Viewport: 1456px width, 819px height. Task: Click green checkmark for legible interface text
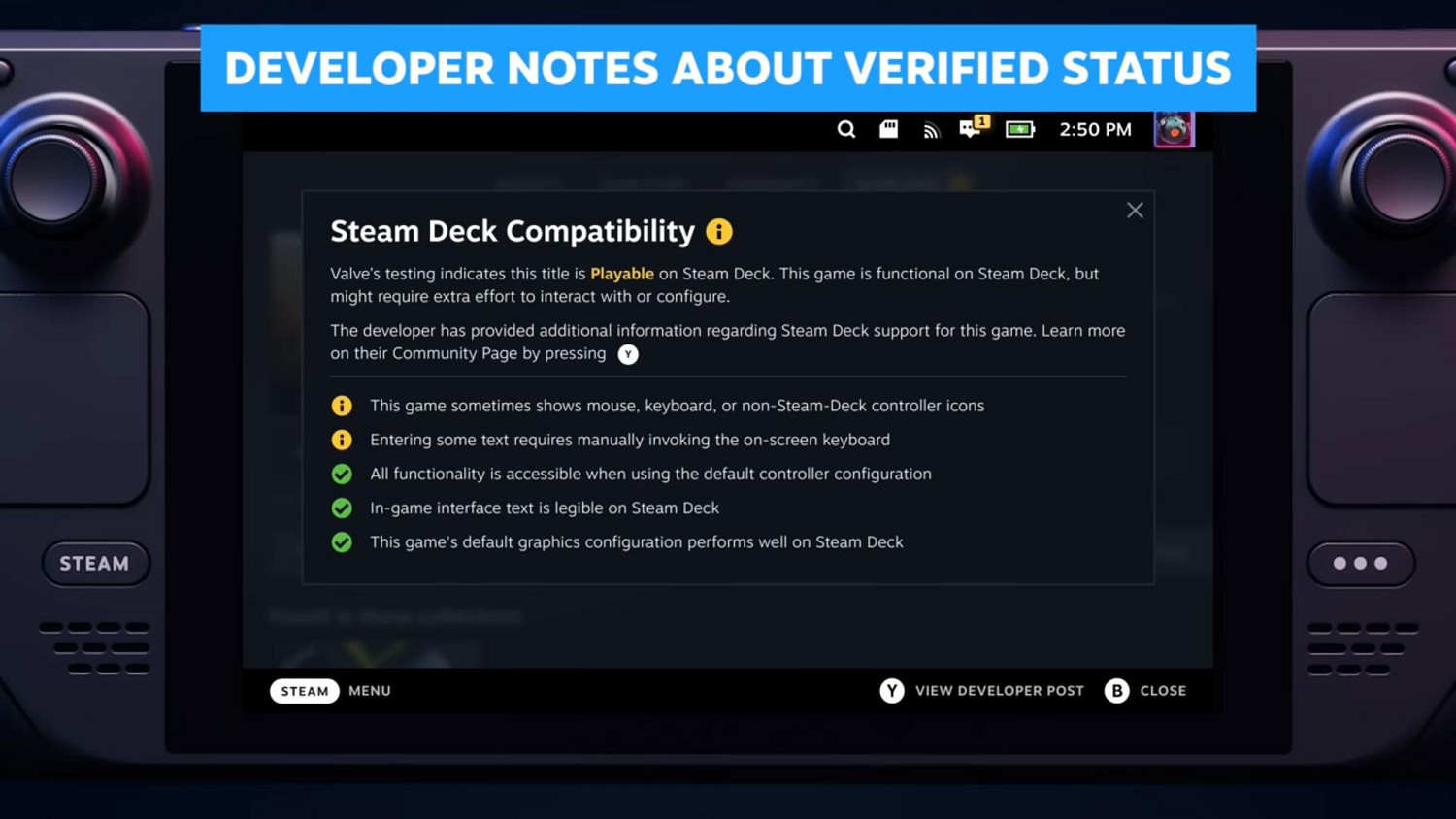342,508
